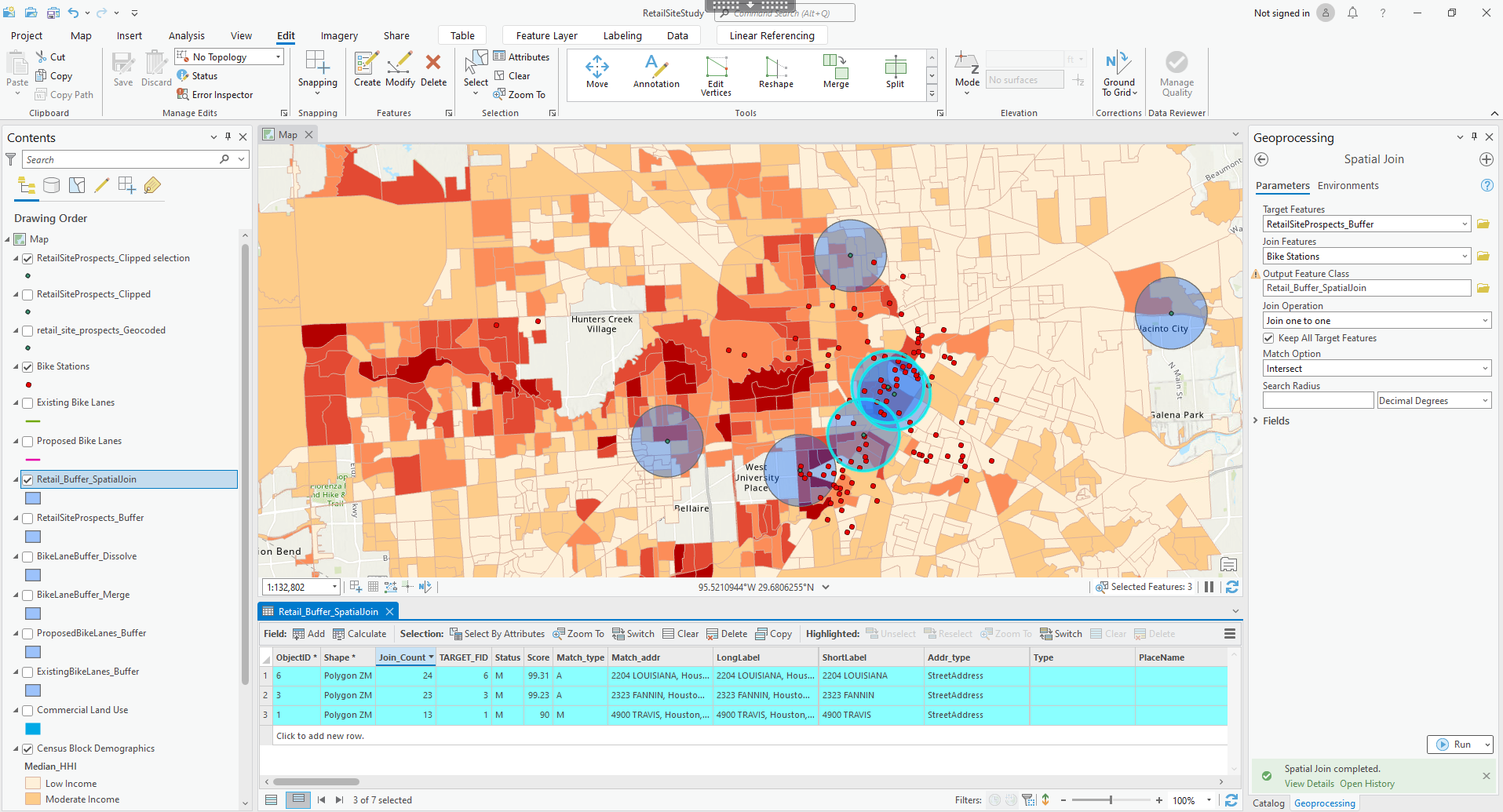The height and width of the screenshot is (812, 1503).
Task: Toggle Keep All Target Features checkbox
Action: (x=1269, y=337)
